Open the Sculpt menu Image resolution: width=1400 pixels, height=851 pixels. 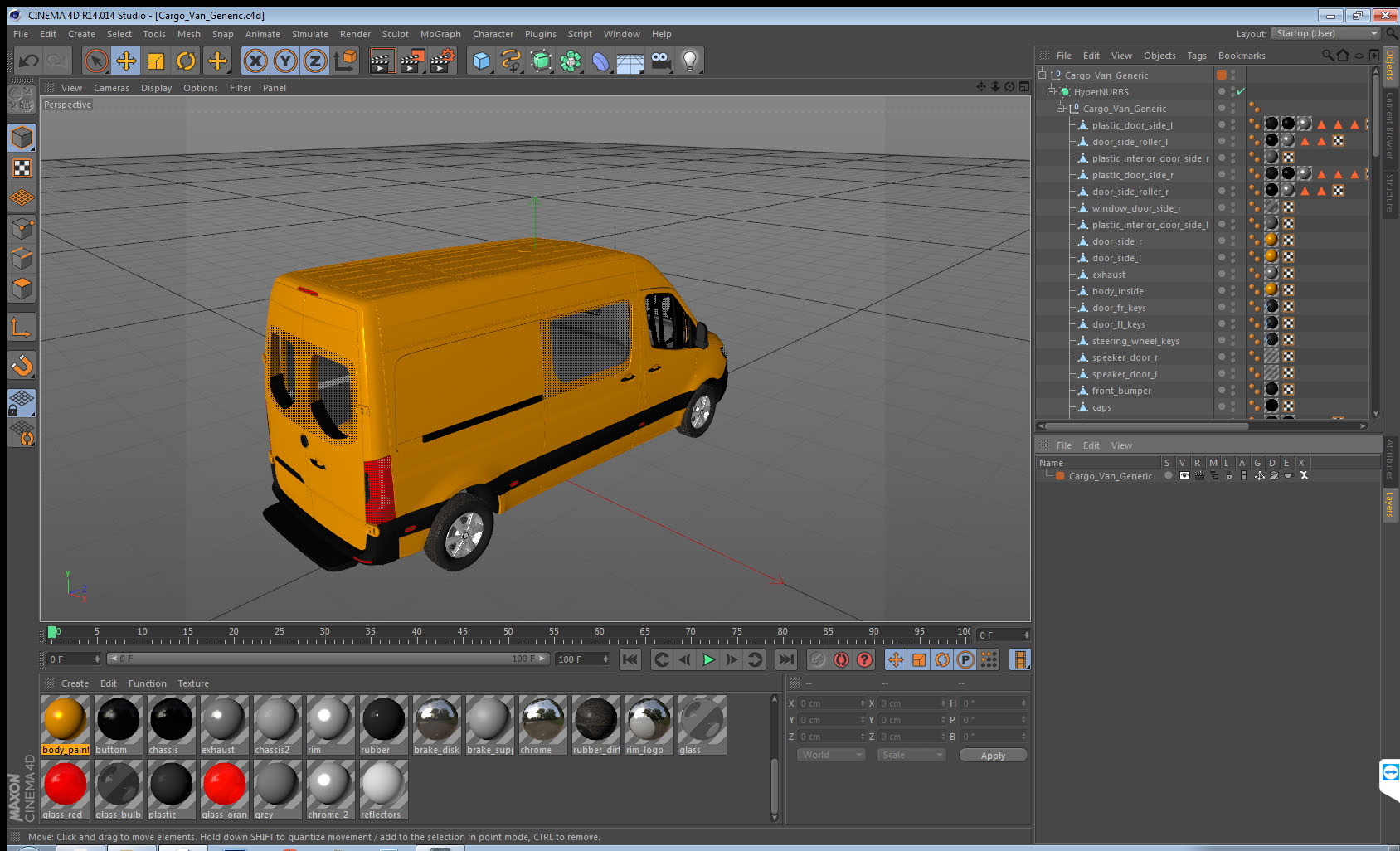[396, 34]
